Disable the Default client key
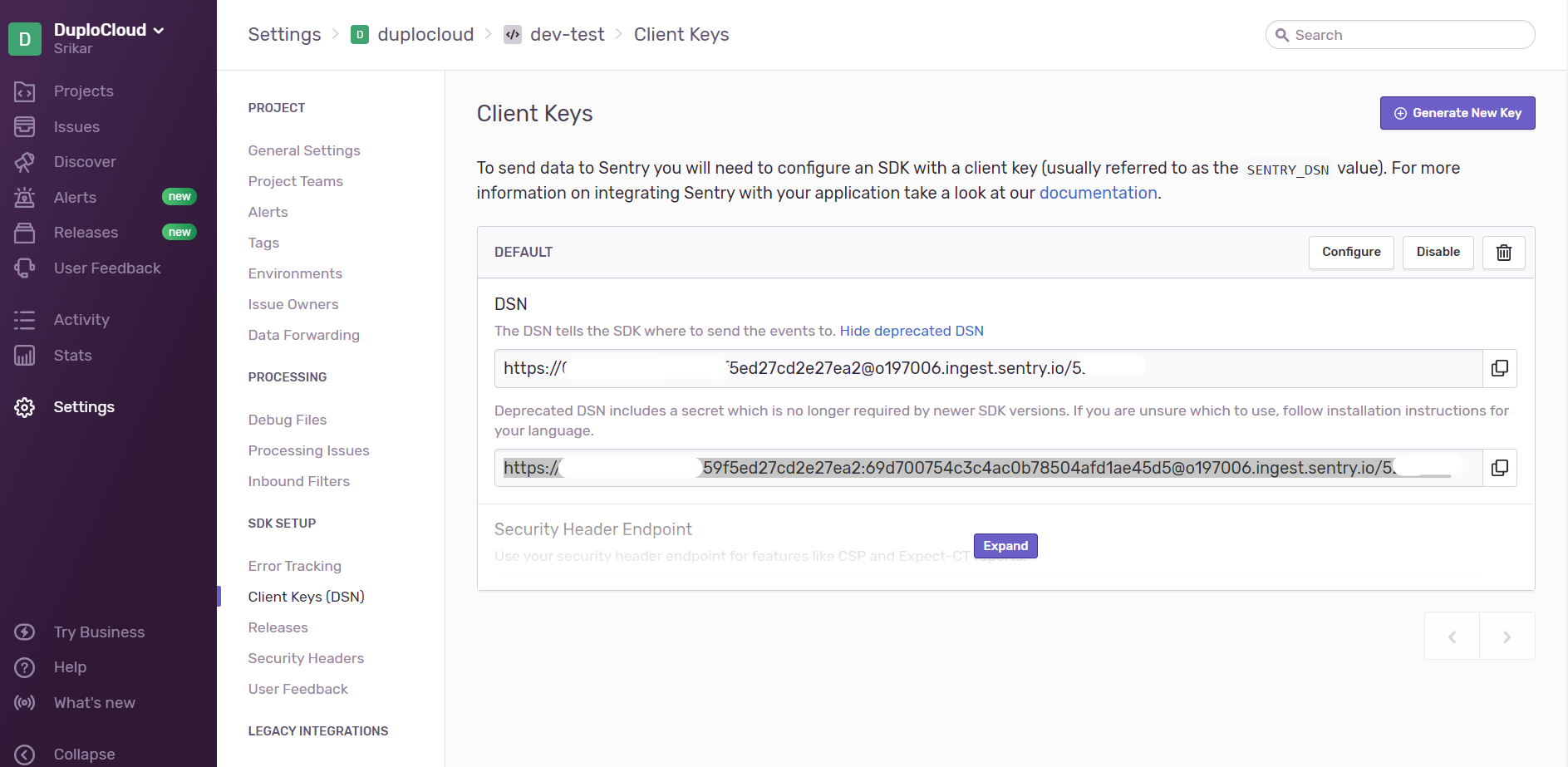This screenshot has width=1568, height=767. [x=1438, y=253]
